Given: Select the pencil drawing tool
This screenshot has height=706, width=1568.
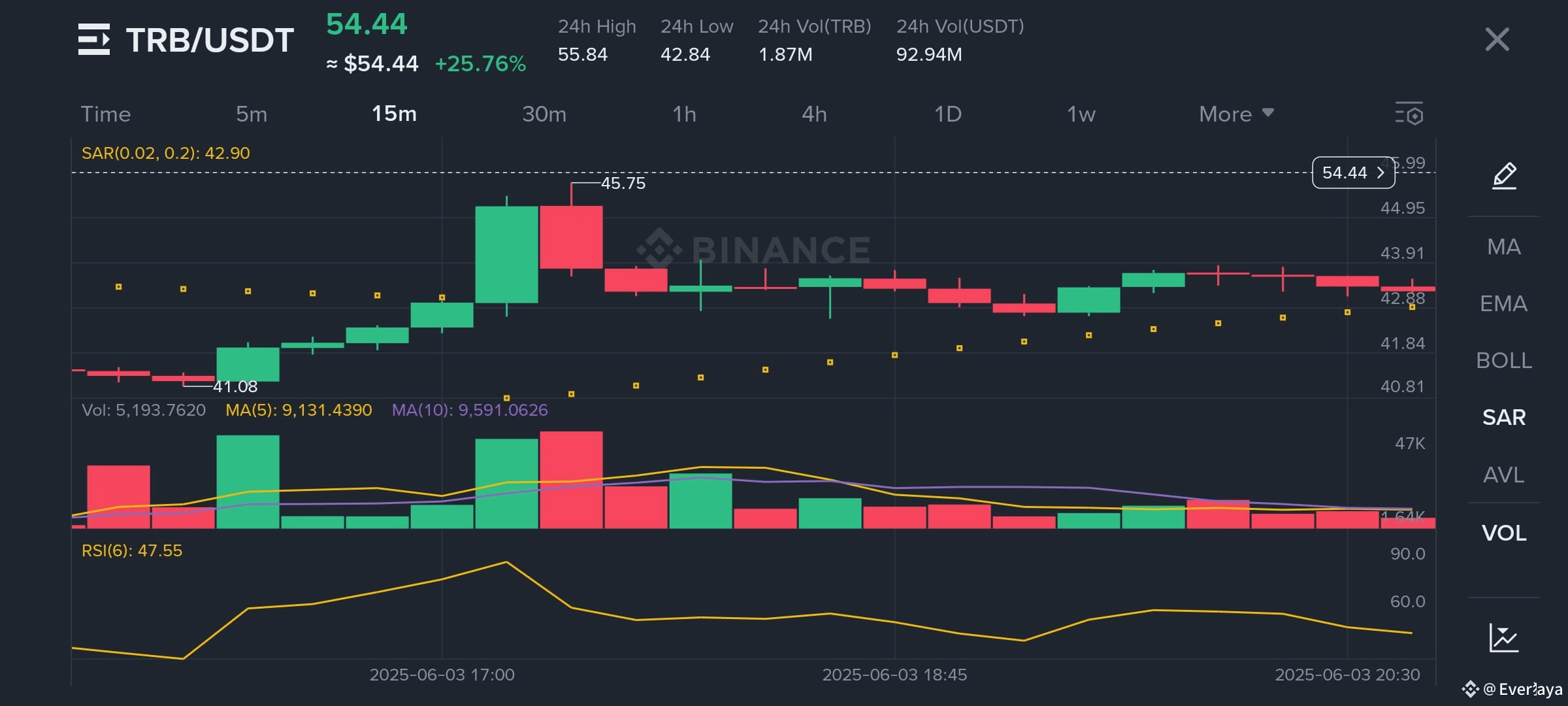Looking at the screenshot, I should point(1504,175).
